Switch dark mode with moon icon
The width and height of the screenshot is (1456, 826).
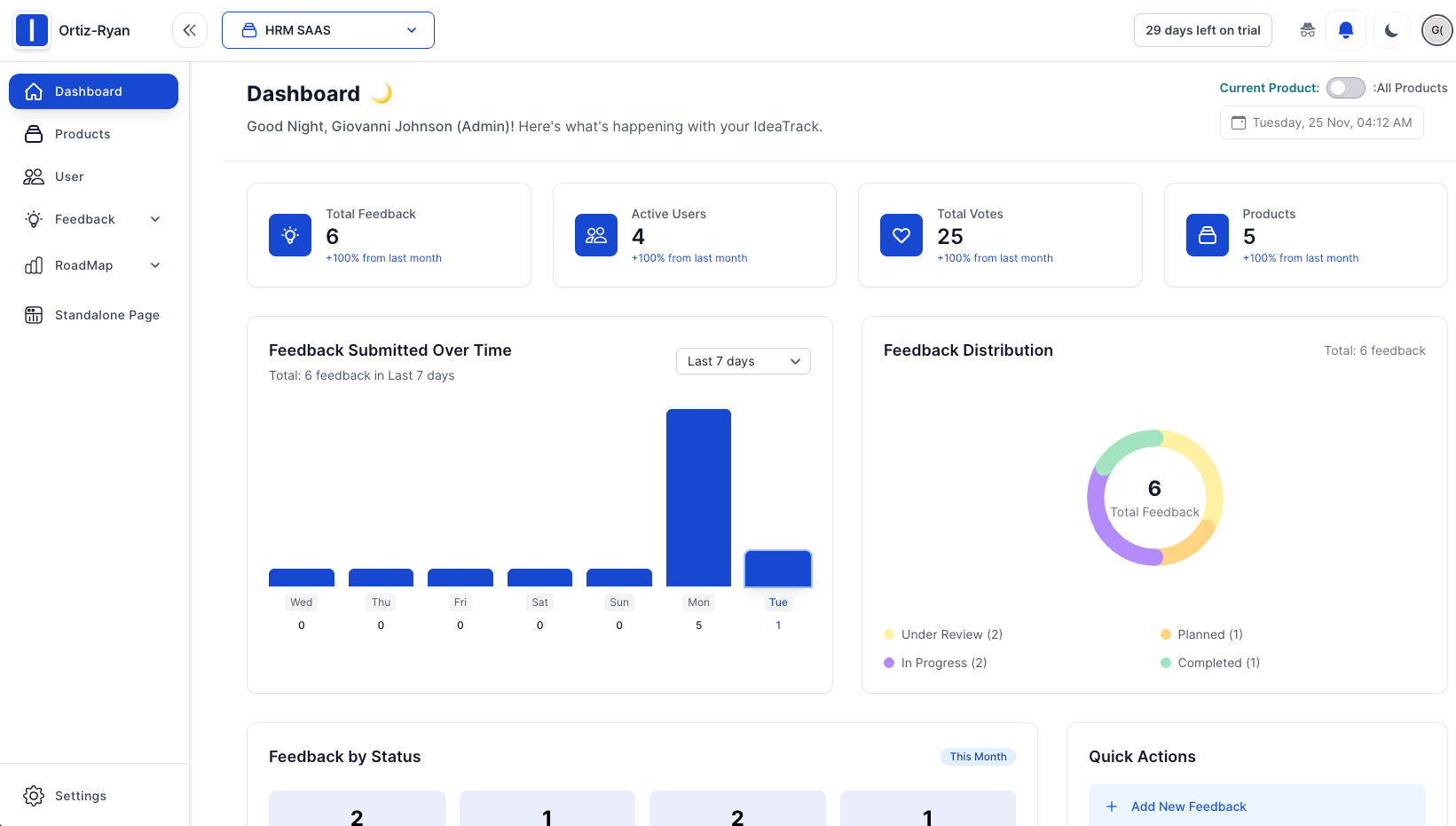(x=1391, y=30)
